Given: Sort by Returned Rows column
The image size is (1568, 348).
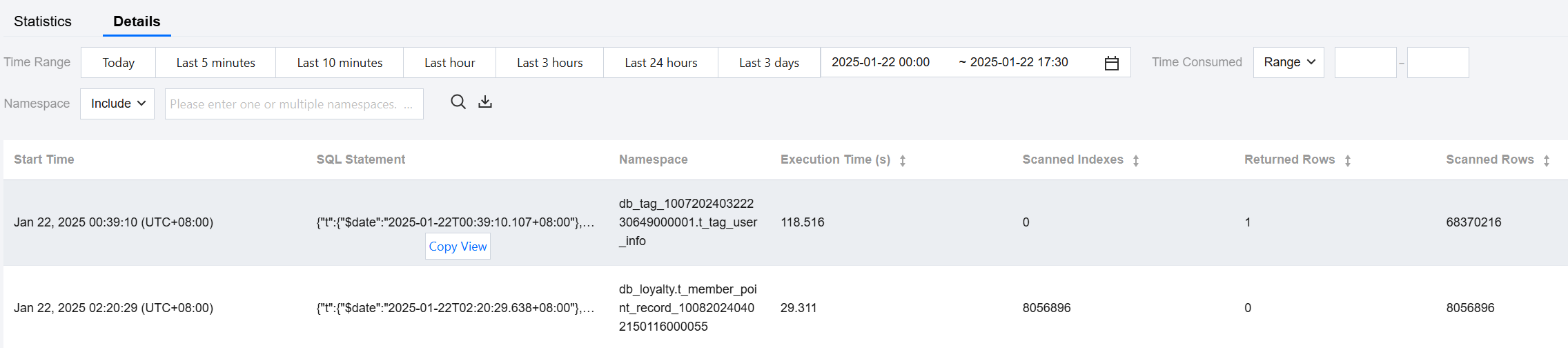Looking at the screenshot, I should (1348, 160).
